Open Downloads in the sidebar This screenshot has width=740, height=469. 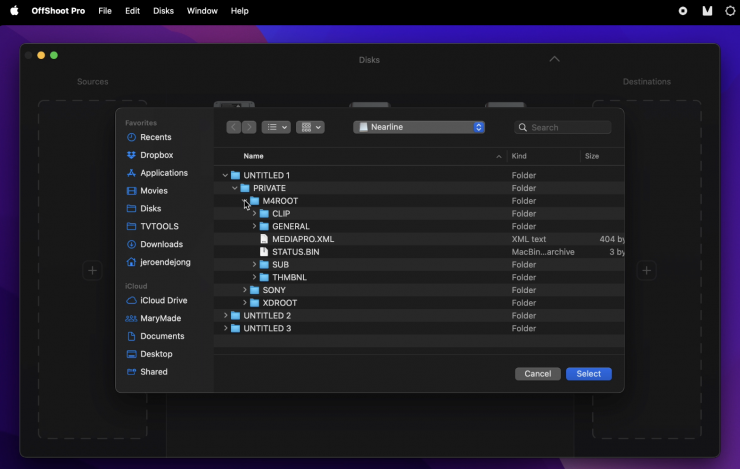(161, 244)
